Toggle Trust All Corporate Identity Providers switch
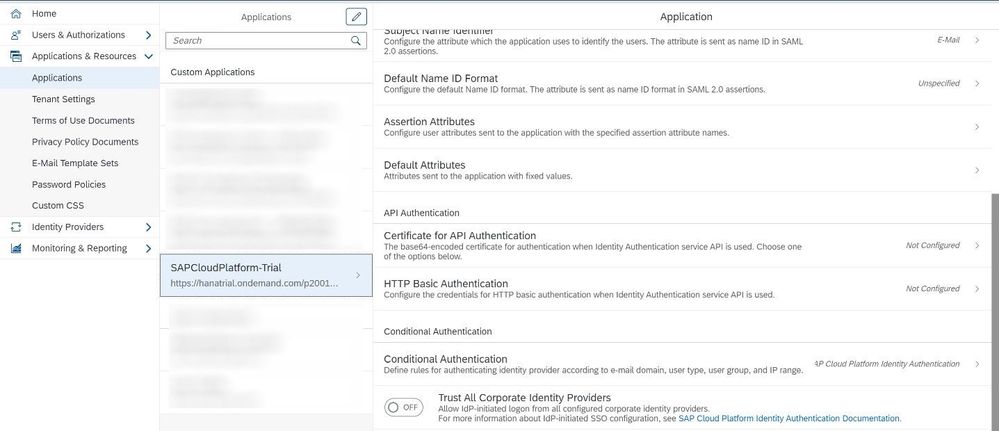The image size is (999, 431). (404, 407)
